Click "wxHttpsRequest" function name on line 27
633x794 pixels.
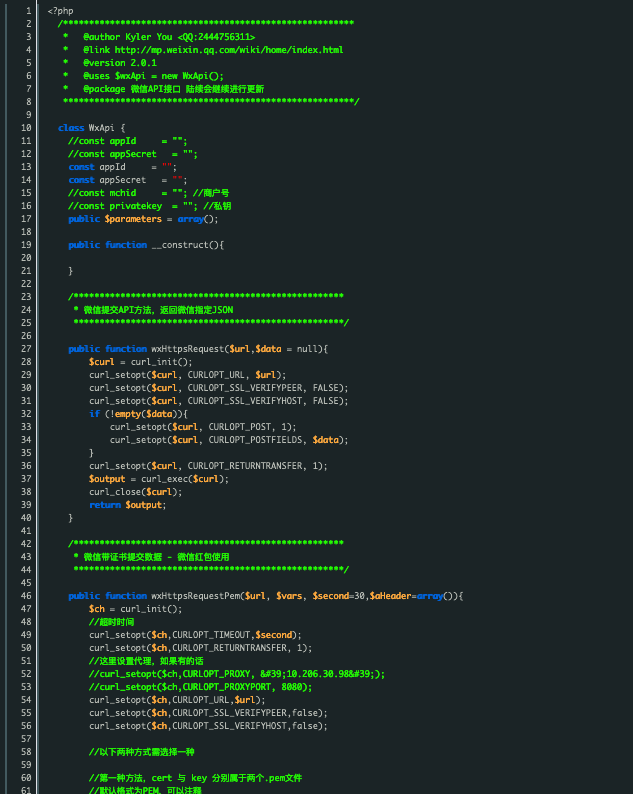187,349
